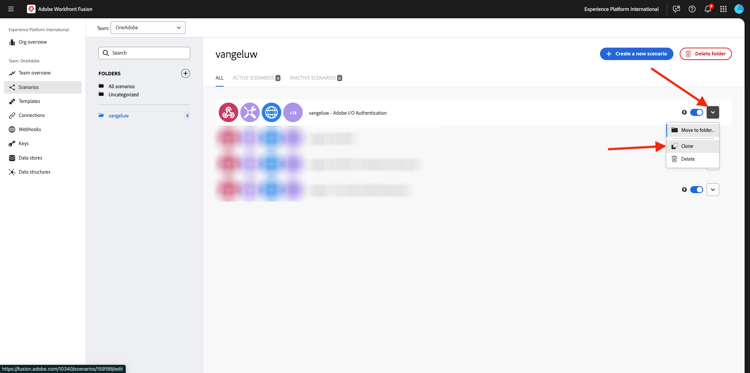Open the Team OneAdobe dropdown
The height and width of the screenshot is (373, 750).
coord(148,28)
